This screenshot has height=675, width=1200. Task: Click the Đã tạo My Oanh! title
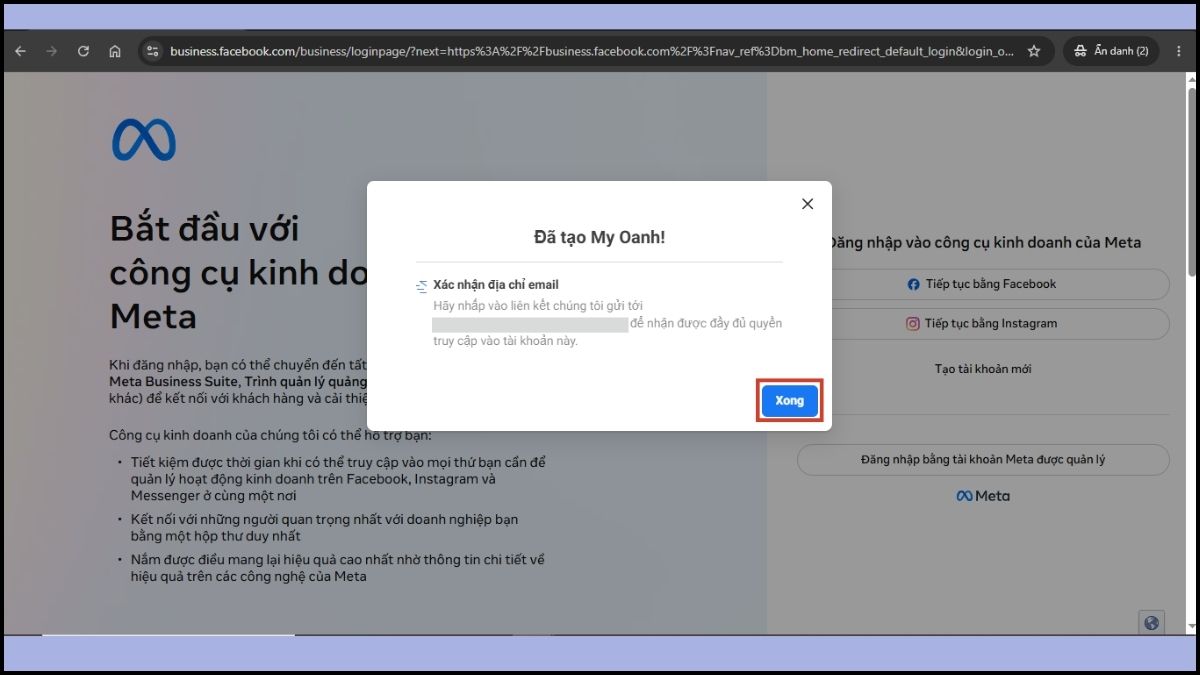599,237
